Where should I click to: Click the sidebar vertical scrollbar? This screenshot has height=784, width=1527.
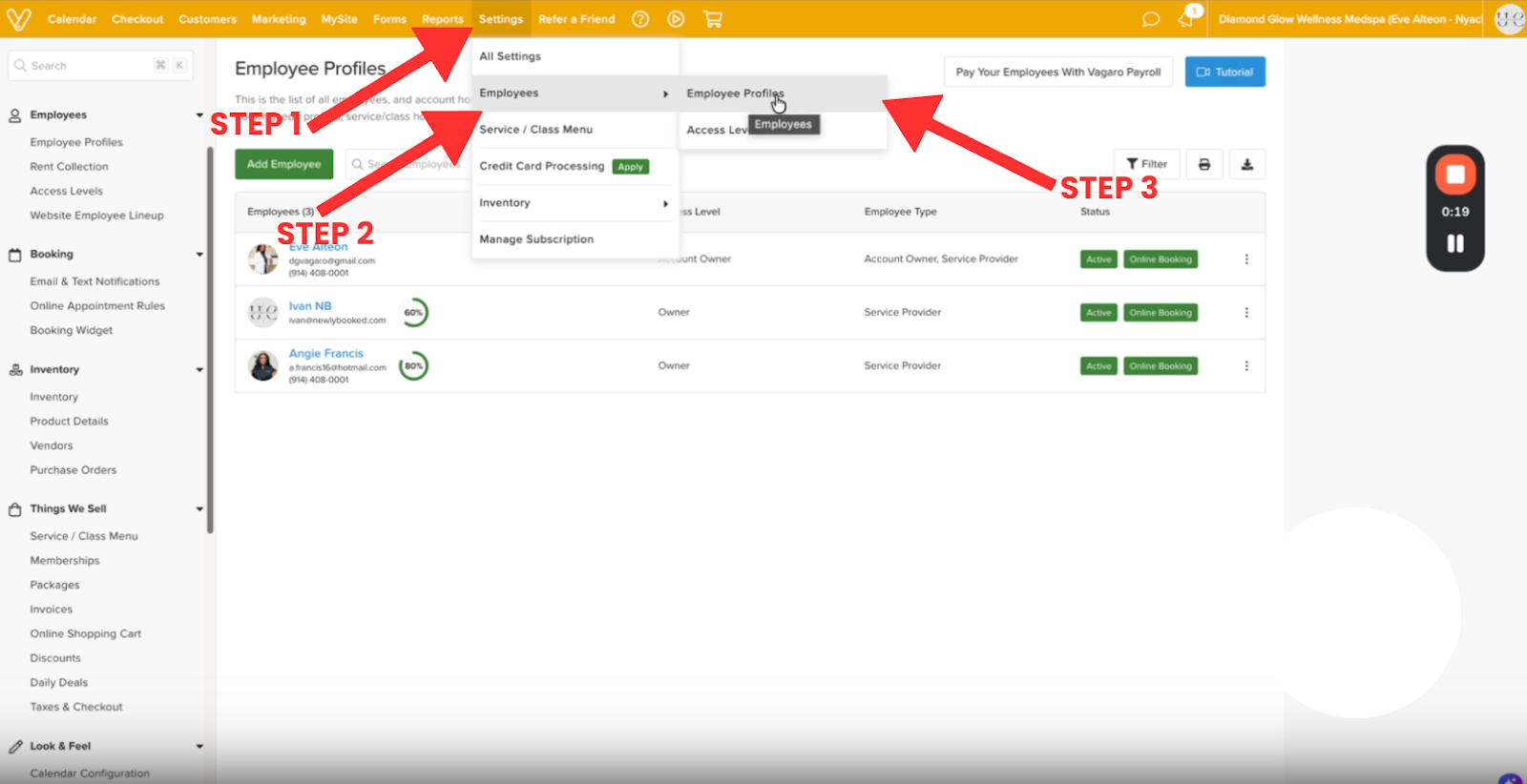coord(210,340)
